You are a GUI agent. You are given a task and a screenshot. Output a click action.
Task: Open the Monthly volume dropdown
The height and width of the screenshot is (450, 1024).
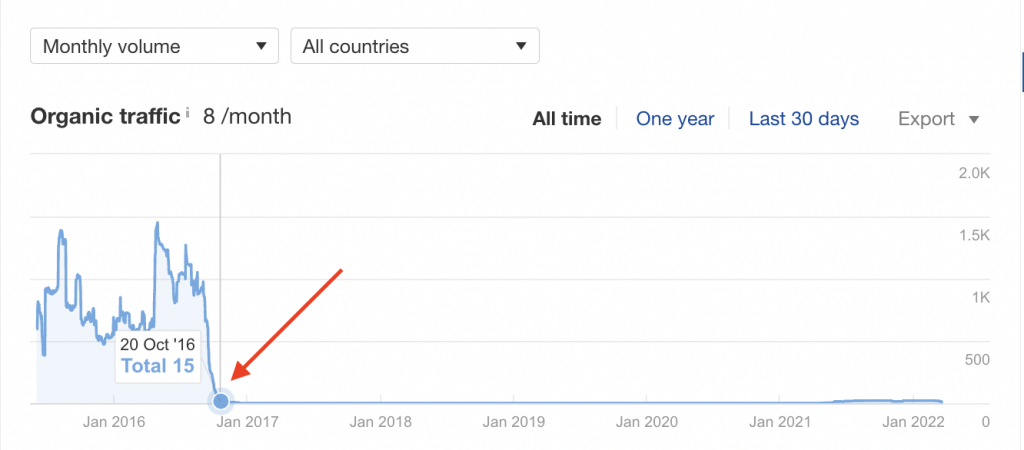(154, 46)
